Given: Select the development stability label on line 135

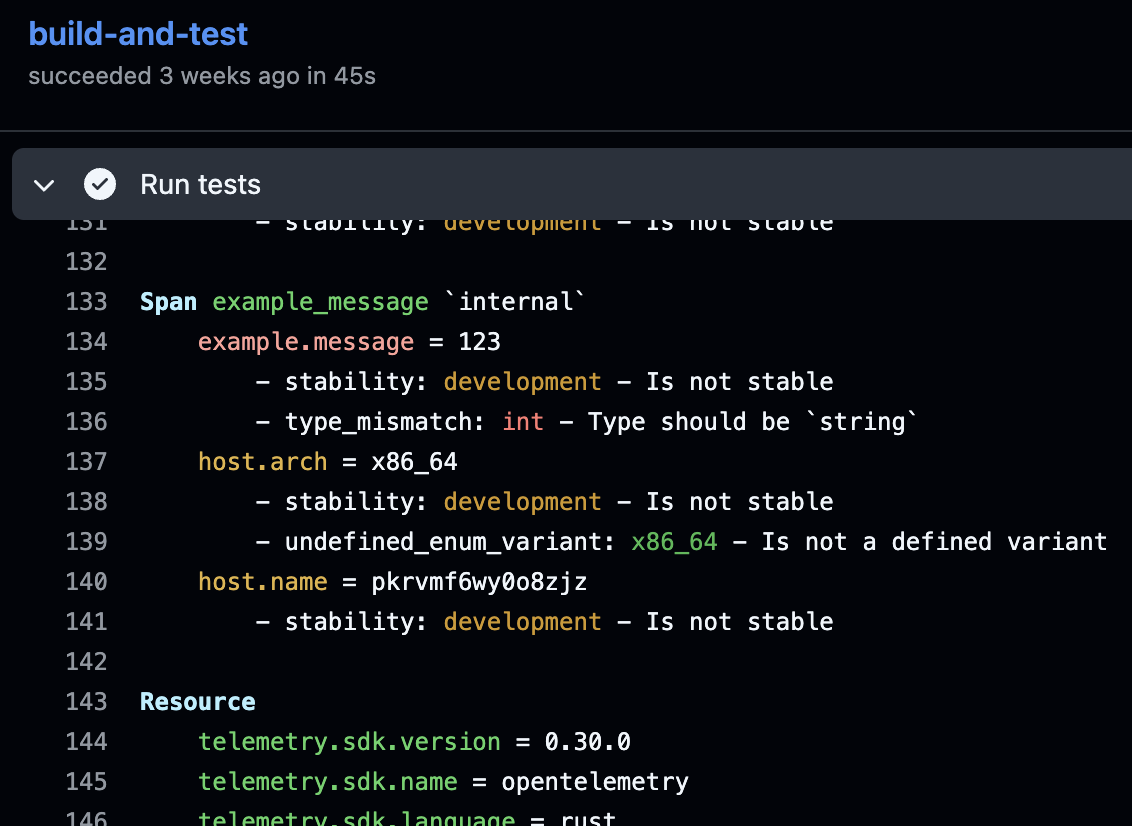Looking at the screenshot, I should pyautogui.click(x=522, y=381).
